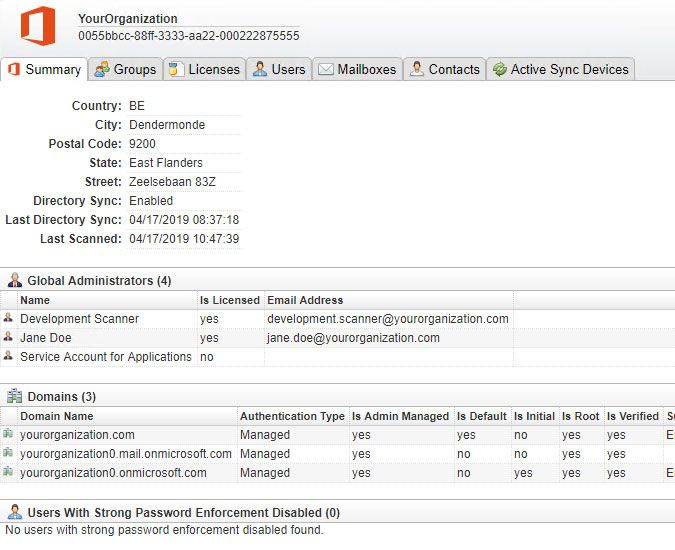This screenshot has width=675, height=550.
Task: Click the Domains section building icon
Action: pyautogui.click(x=15, y=396)
